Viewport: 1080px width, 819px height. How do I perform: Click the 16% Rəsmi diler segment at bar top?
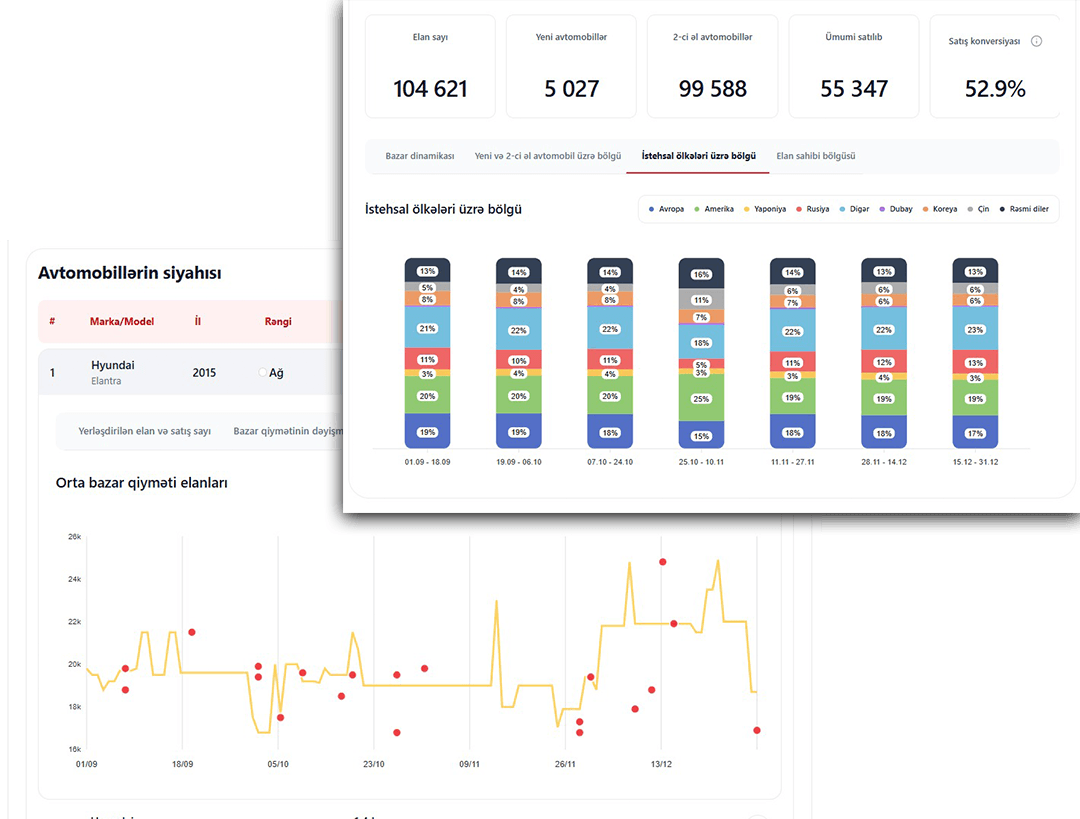tap(701, 273)
